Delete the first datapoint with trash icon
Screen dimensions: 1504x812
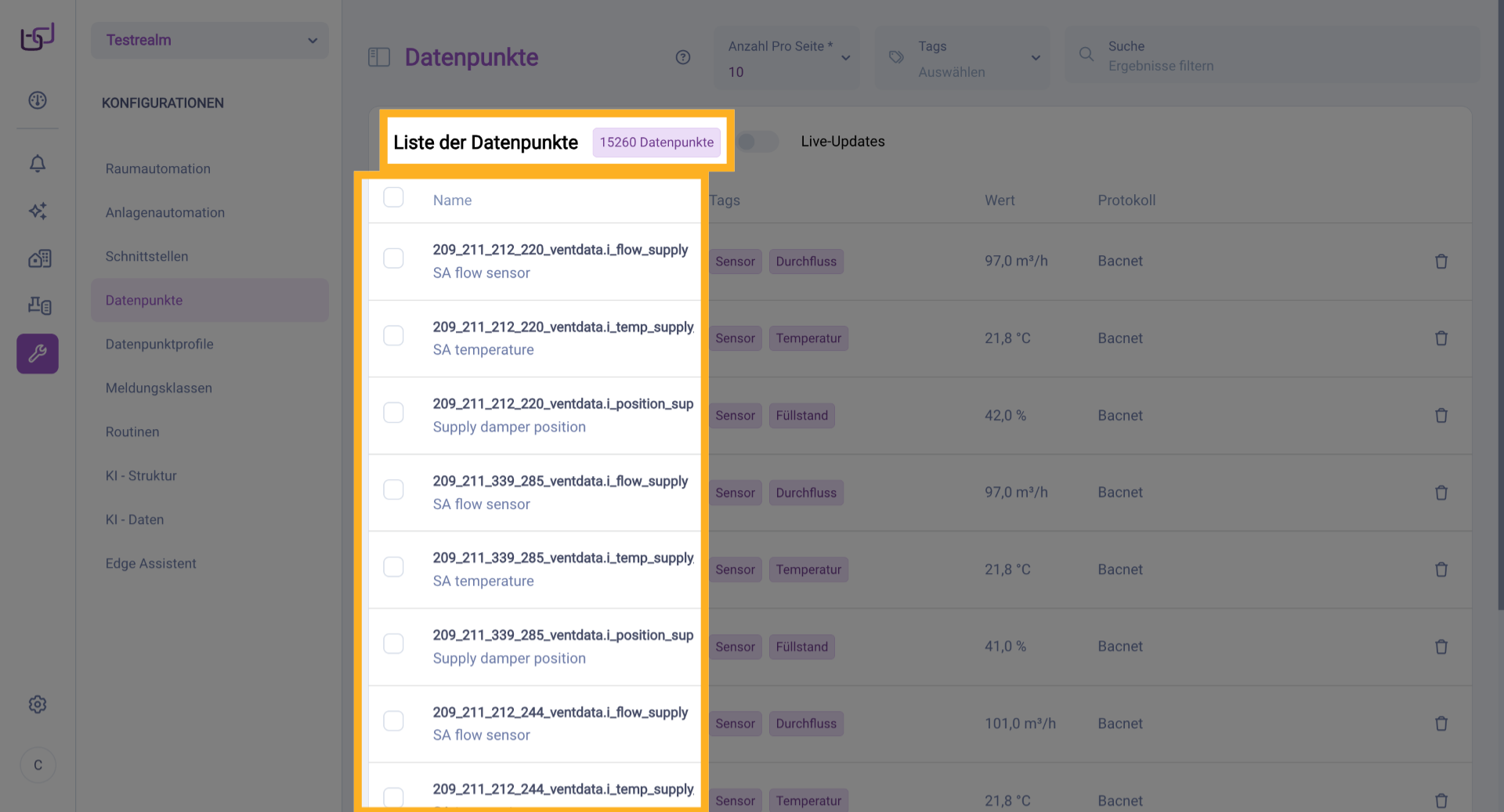click(x=1441, y=262)
